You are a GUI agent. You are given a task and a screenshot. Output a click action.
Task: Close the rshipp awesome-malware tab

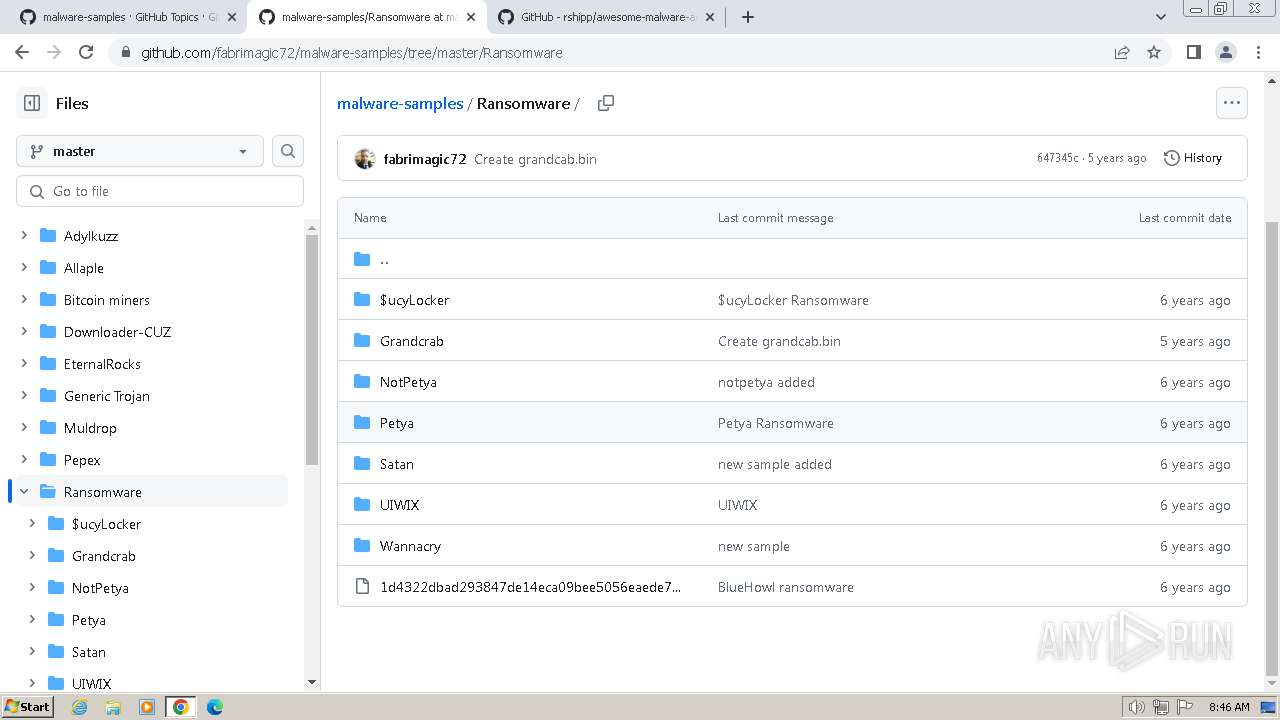tap(710, 17)
